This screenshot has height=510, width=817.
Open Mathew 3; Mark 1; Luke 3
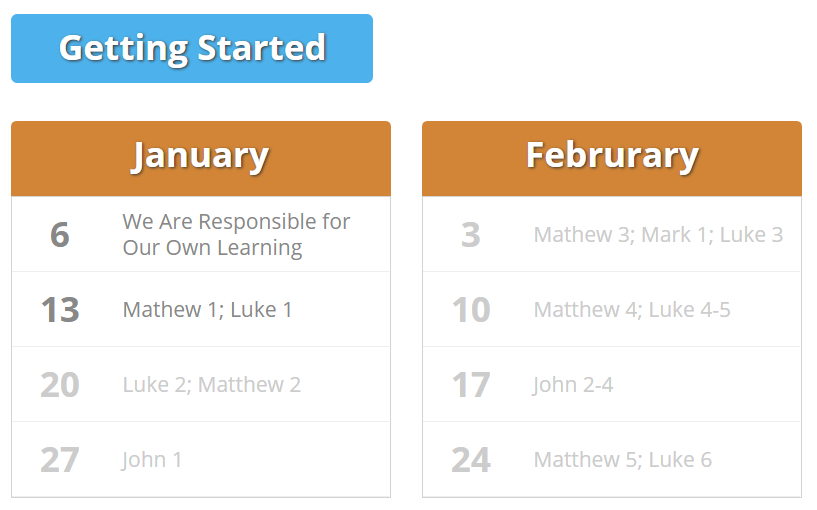pos(658,234)
